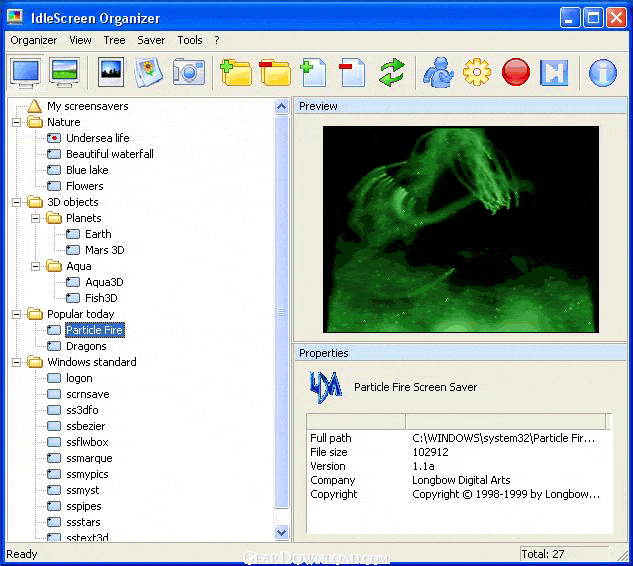633x566 pixels.
Task: Click the IdleScreen Organizer title bar icon
Action: pos(15,18)
